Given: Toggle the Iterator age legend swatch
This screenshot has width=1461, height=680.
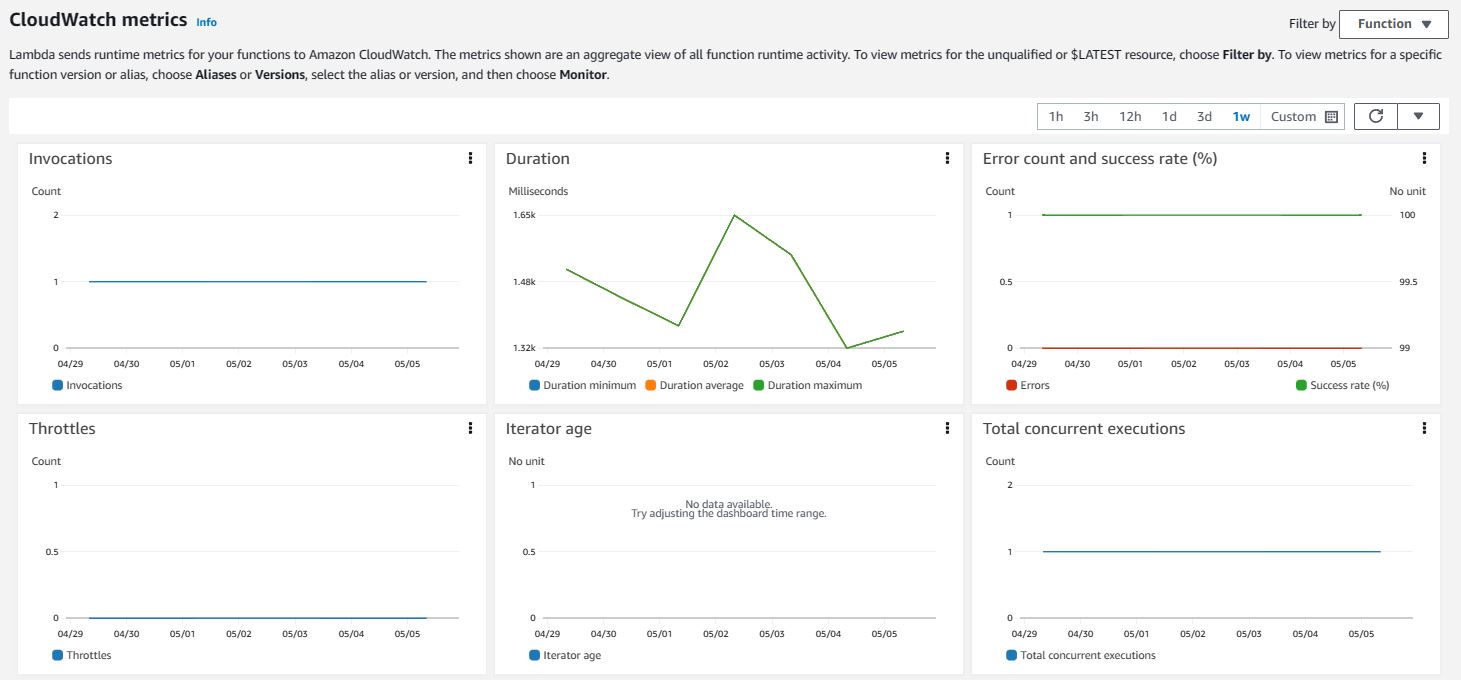Looking at the screenshot, I should click(534, 655).
